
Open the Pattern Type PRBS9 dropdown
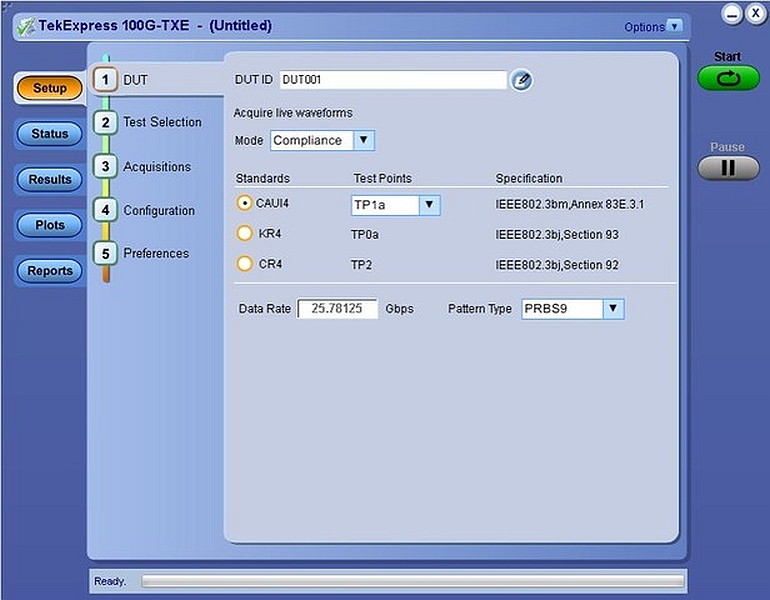[613, 309]
